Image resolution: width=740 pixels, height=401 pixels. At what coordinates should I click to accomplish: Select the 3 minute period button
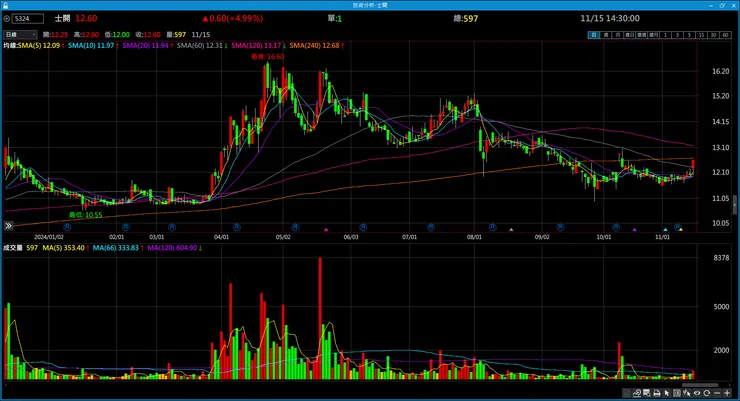[677, 35]
